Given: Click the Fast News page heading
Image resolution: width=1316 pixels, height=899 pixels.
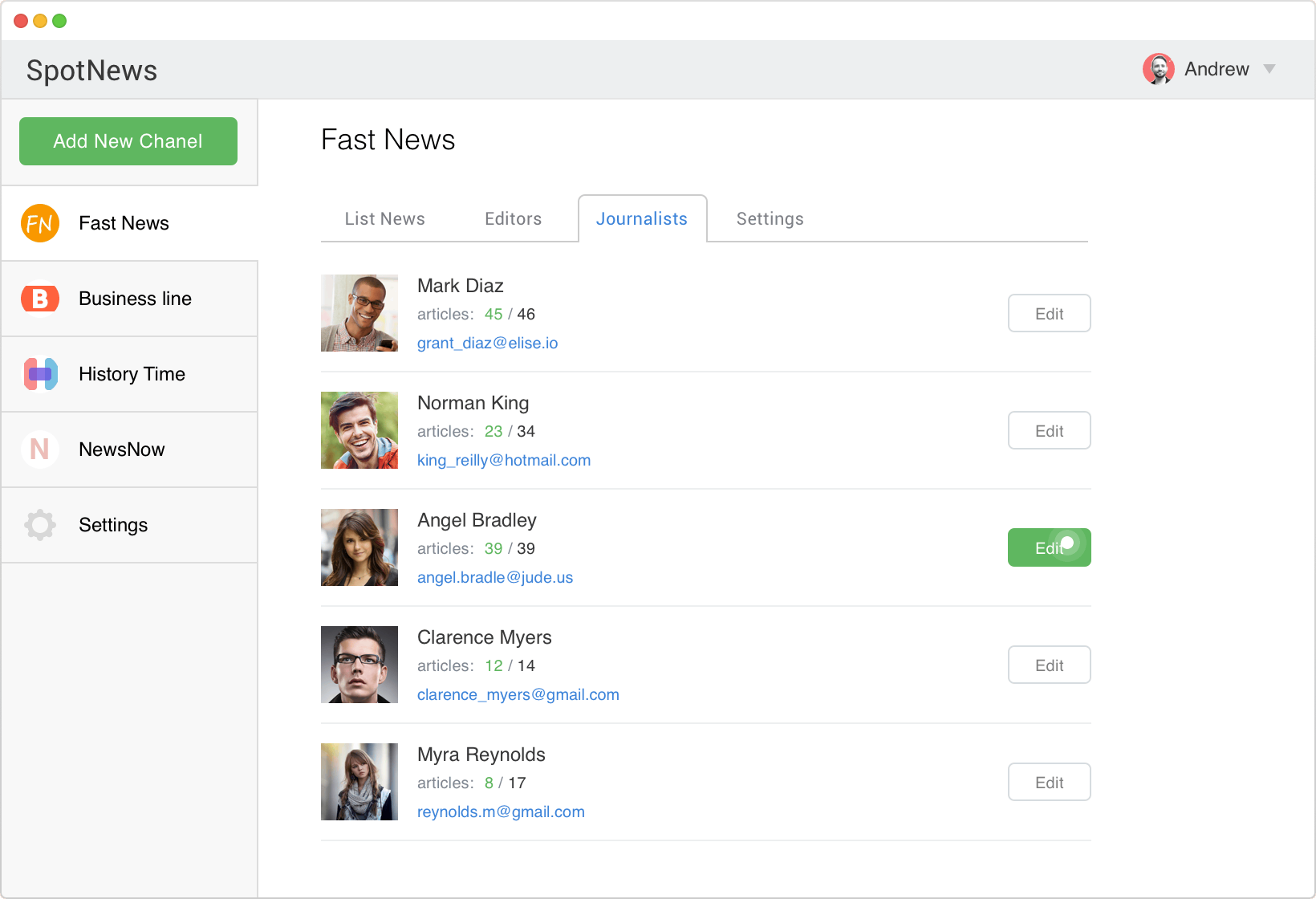Looking at the screenshot, I should pos(388,140).
